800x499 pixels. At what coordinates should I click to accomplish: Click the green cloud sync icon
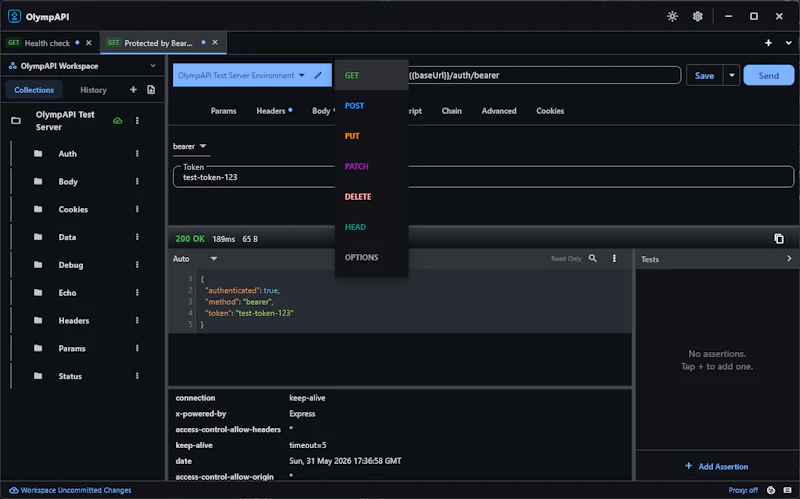(x=117, y=121)
